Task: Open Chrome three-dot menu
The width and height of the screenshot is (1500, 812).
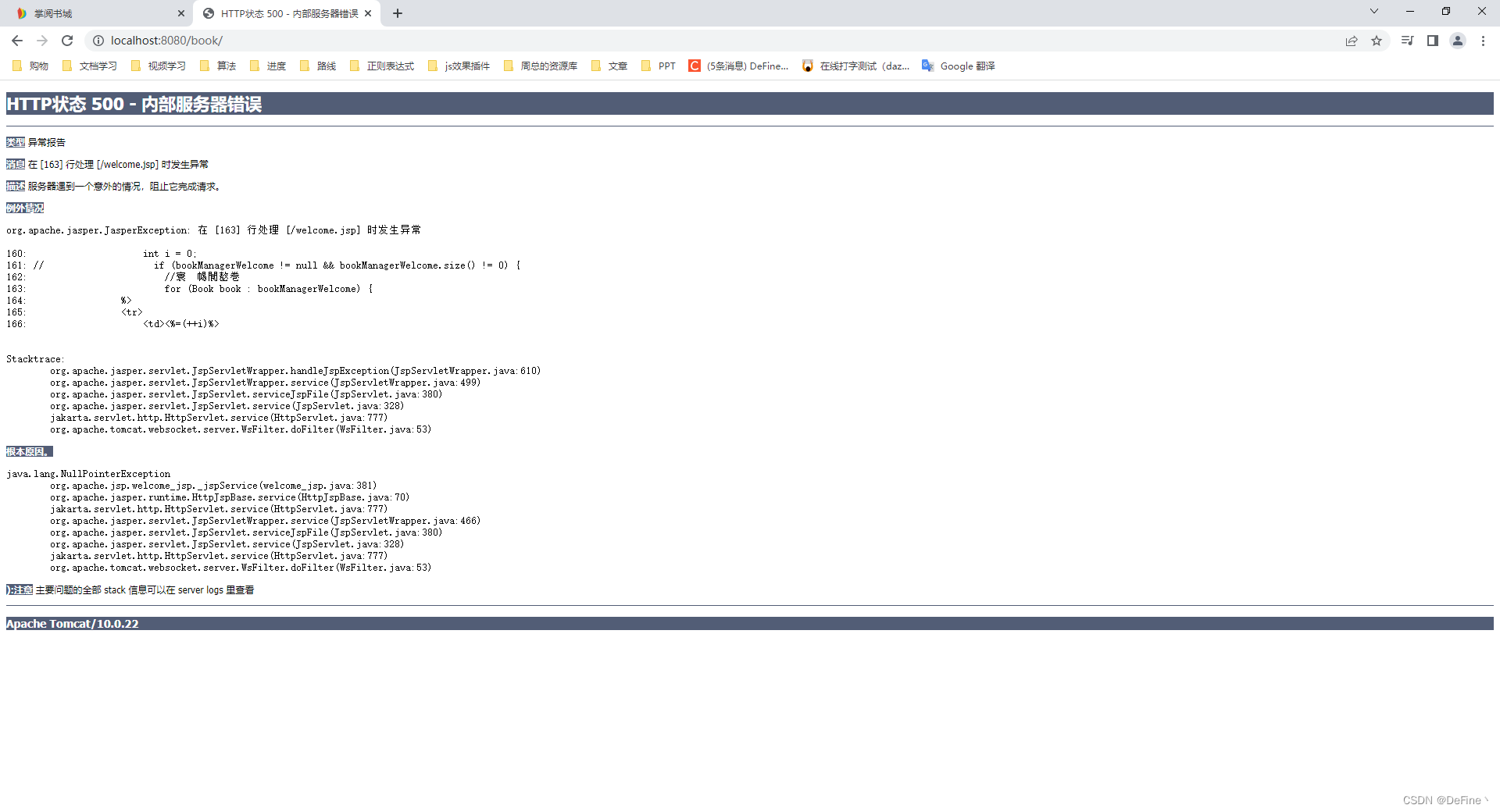Action: click(1483, 41)
